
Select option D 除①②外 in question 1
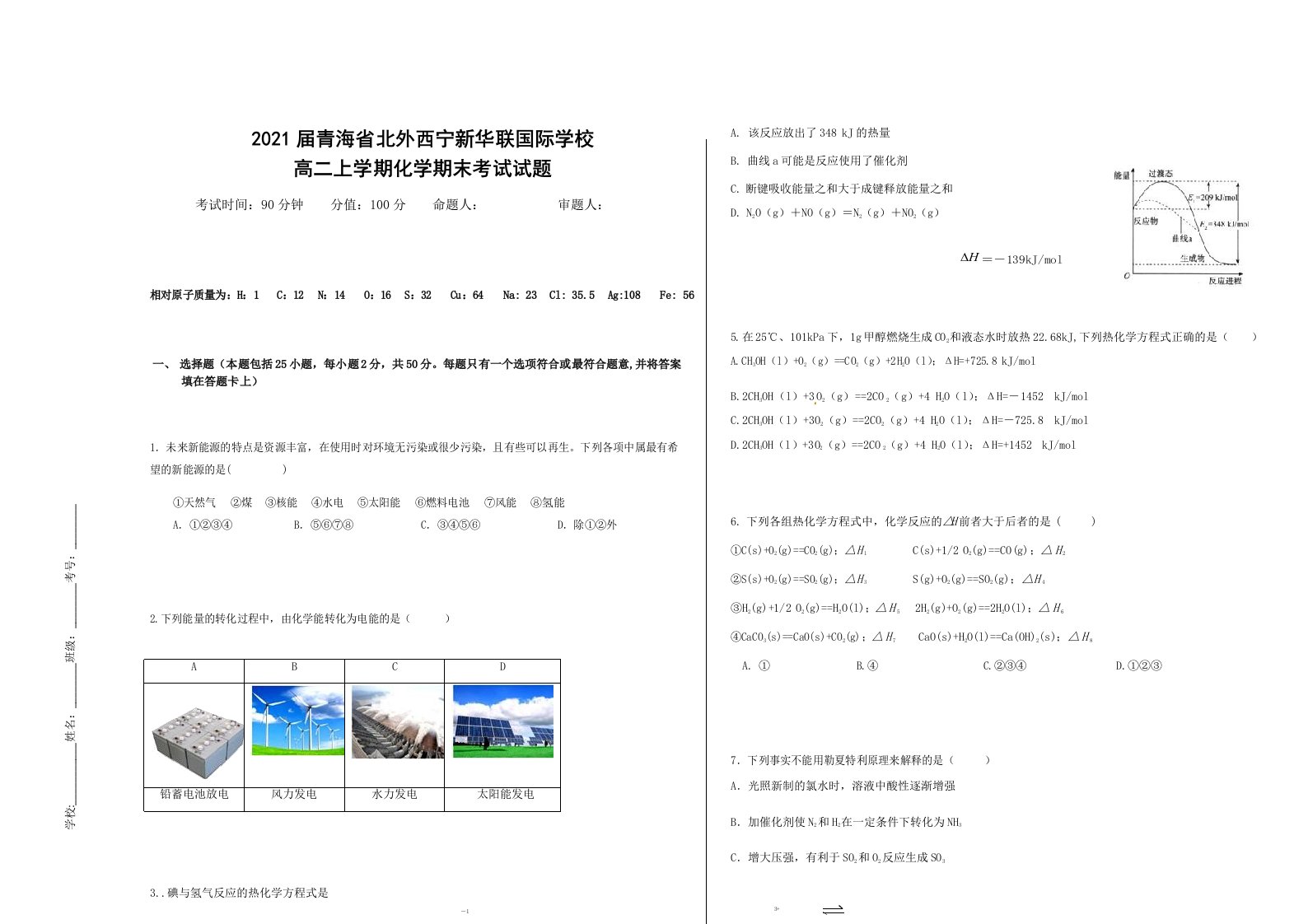point(586,525)
